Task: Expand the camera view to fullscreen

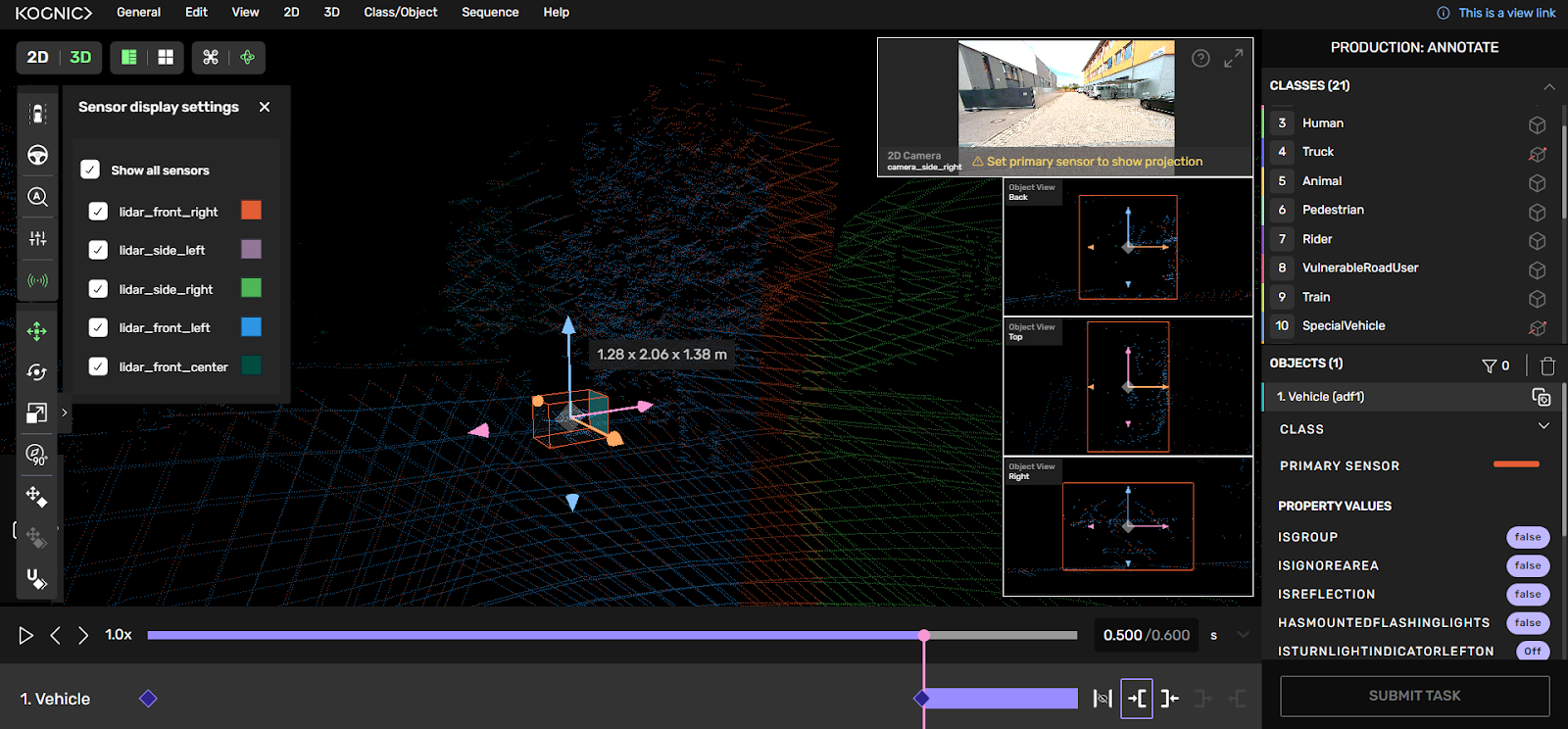Action: click(1233, 59)
